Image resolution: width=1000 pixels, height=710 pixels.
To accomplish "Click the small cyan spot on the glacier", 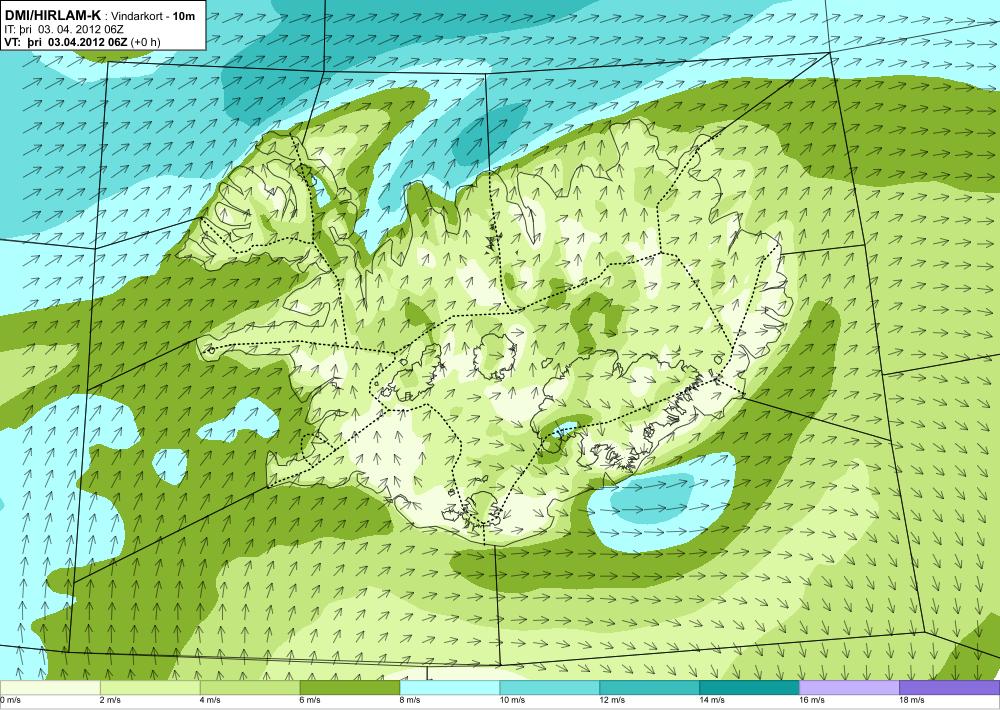I will (564, 428).
